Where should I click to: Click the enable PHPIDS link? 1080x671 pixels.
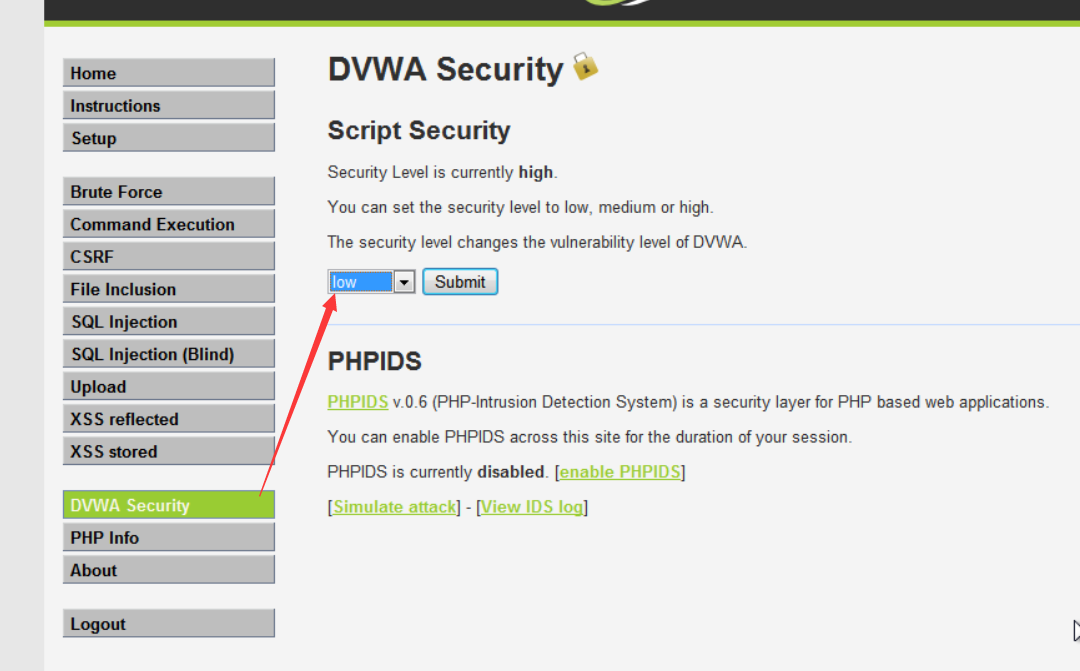click(x=620, y=472)
